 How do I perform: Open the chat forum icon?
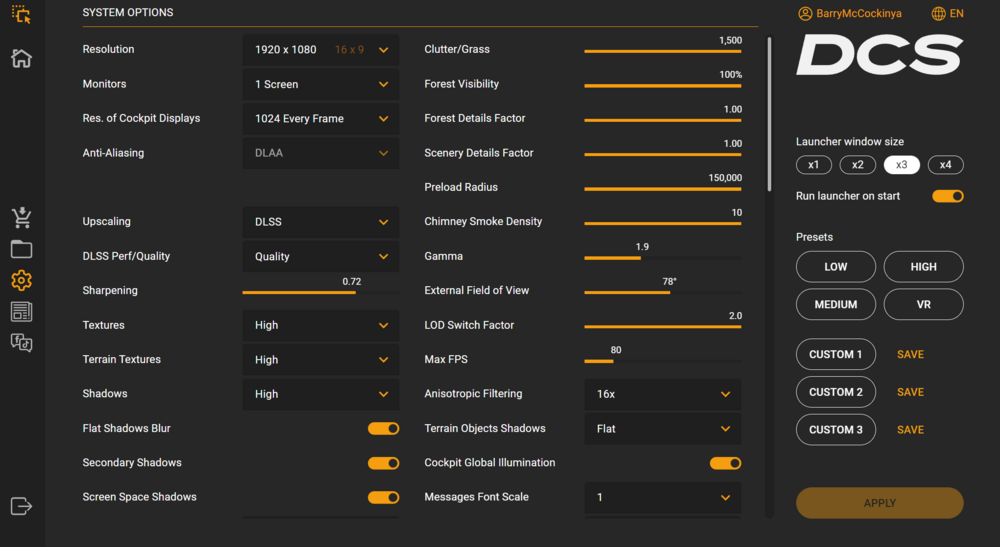click(x=21, y=343)
